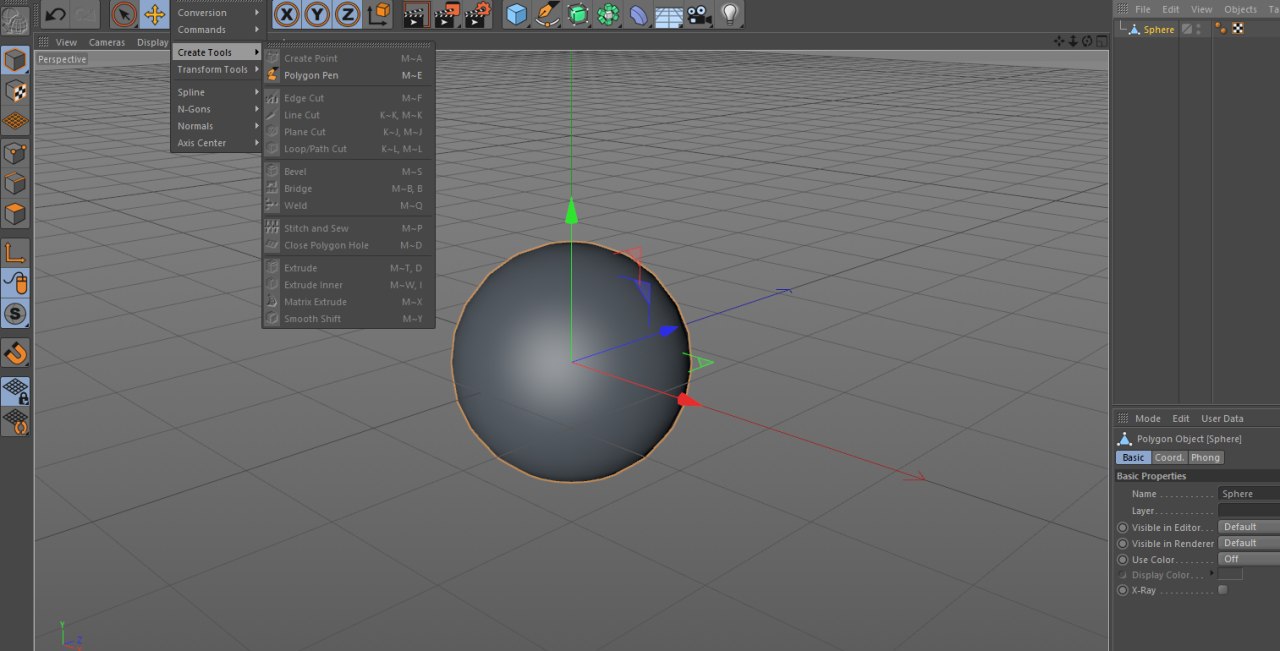Open Object Manager Edit menu
Screen dimensions: 1280x651
pos(1170,9)
